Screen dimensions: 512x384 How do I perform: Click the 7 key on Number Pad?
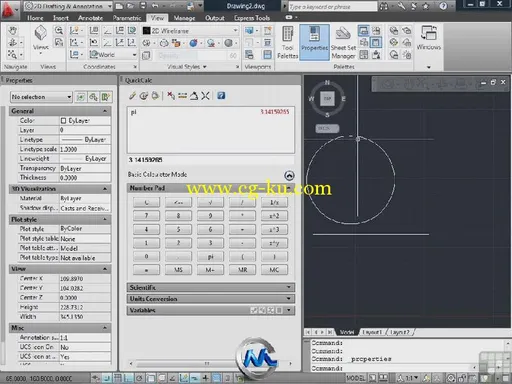point(146,216)
